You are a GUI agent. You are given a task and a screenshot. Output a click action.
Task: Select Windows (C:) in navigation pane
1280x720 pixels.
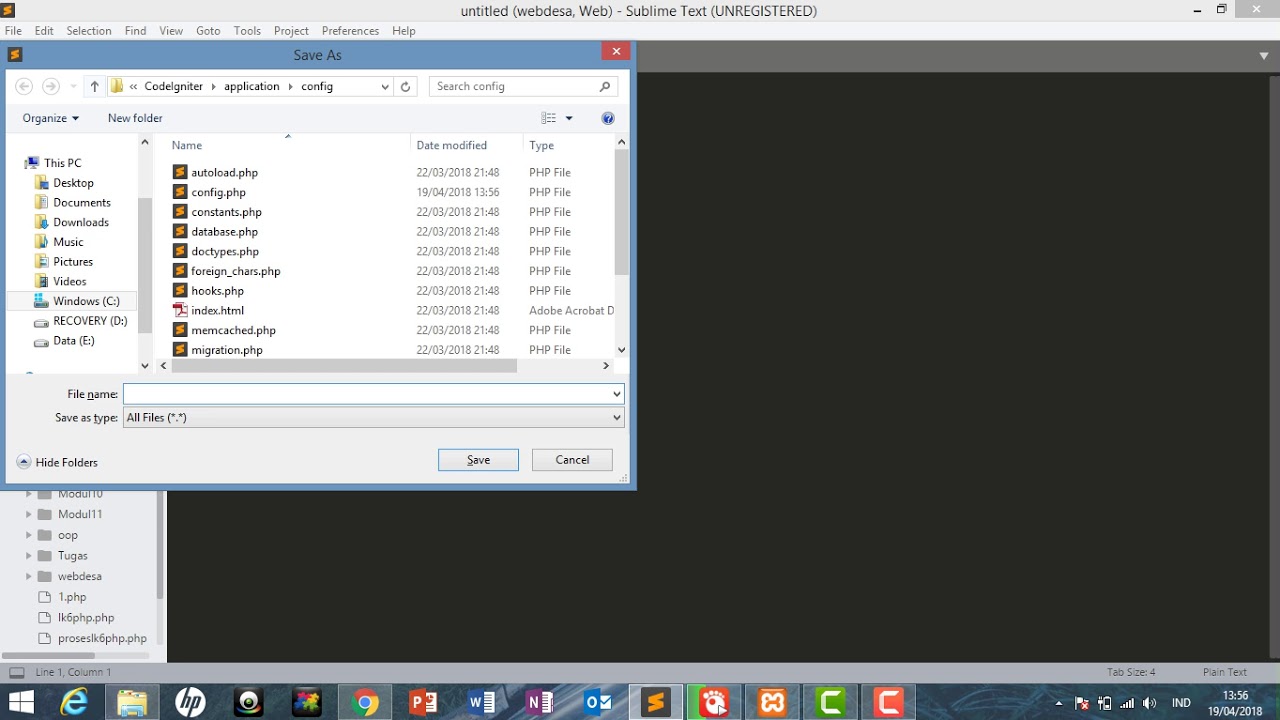pos(86,301)
